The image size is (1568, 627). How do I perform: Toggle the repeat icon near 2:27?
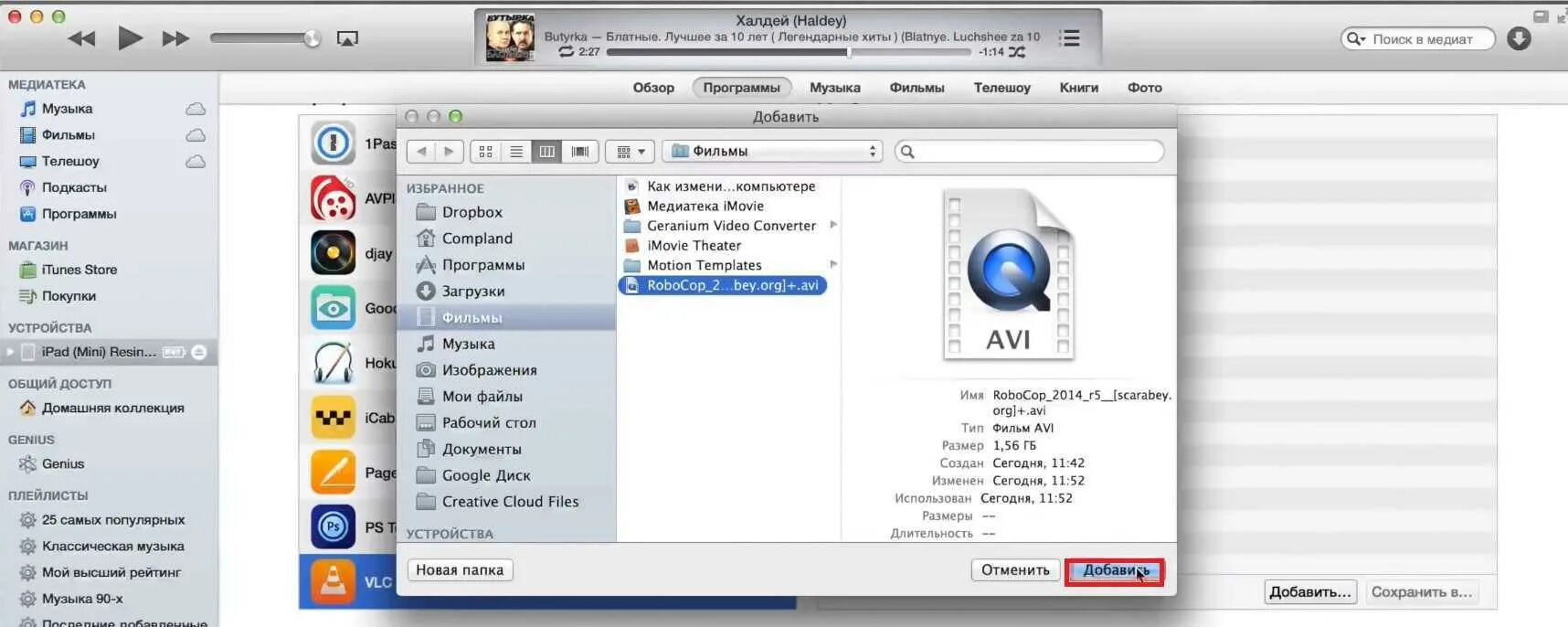tap(567, 52)
